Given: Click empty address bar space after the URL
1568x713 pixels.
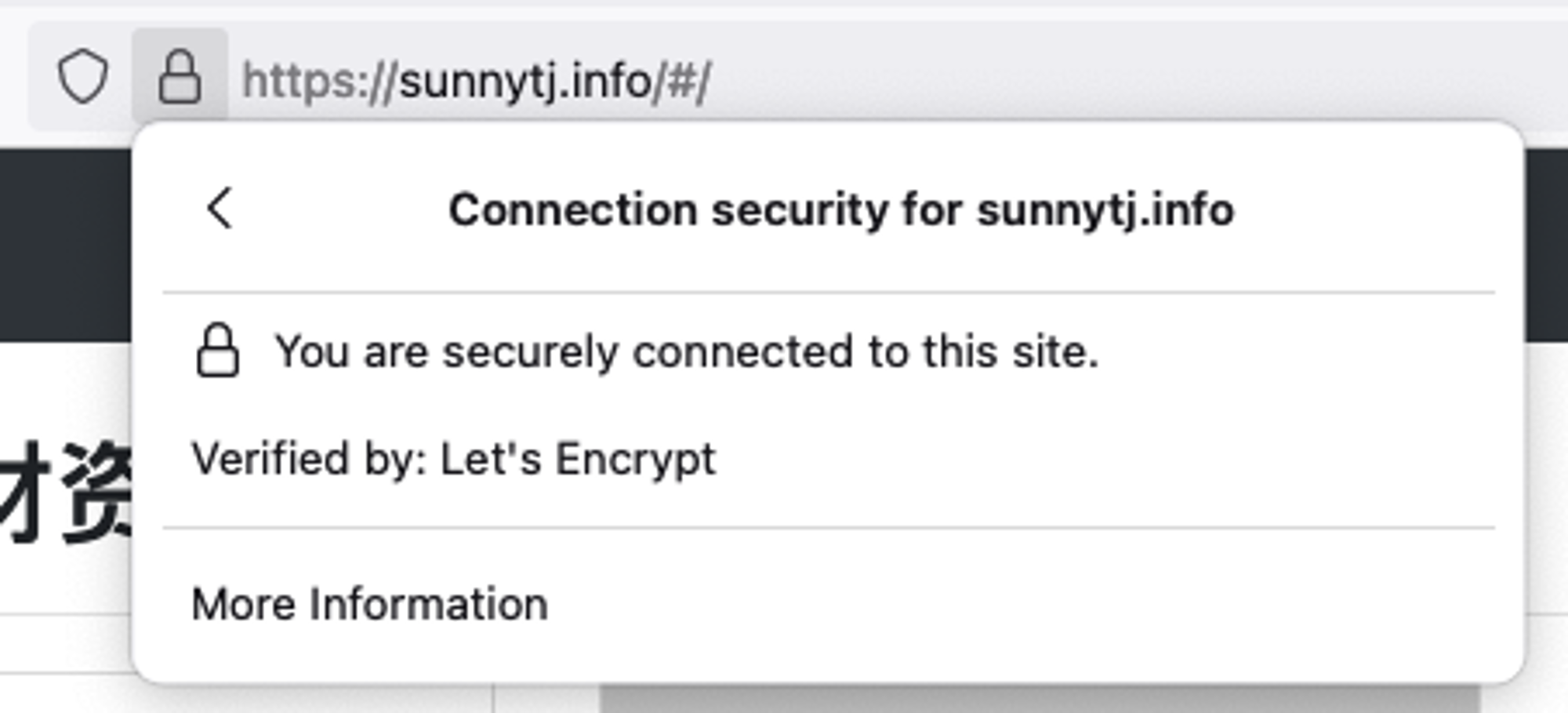Looking at the screenshot, I should click(x=1137, y=78).
